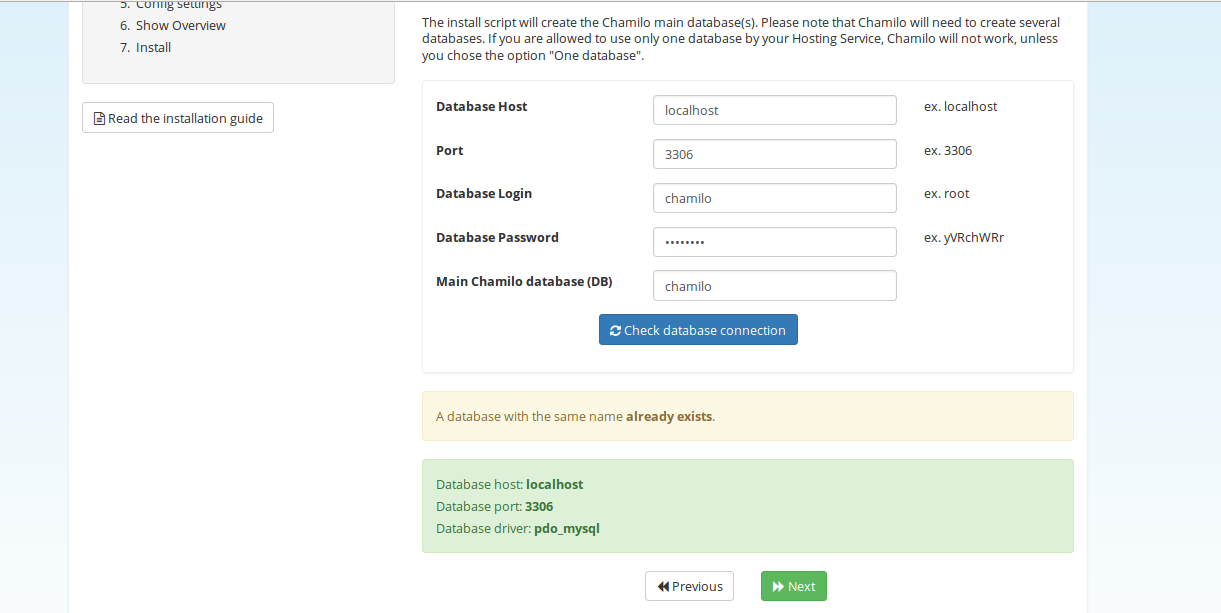This screenshot has height=613, width=1221.
Task: Click the Port field label
Action: pos(450,150)
